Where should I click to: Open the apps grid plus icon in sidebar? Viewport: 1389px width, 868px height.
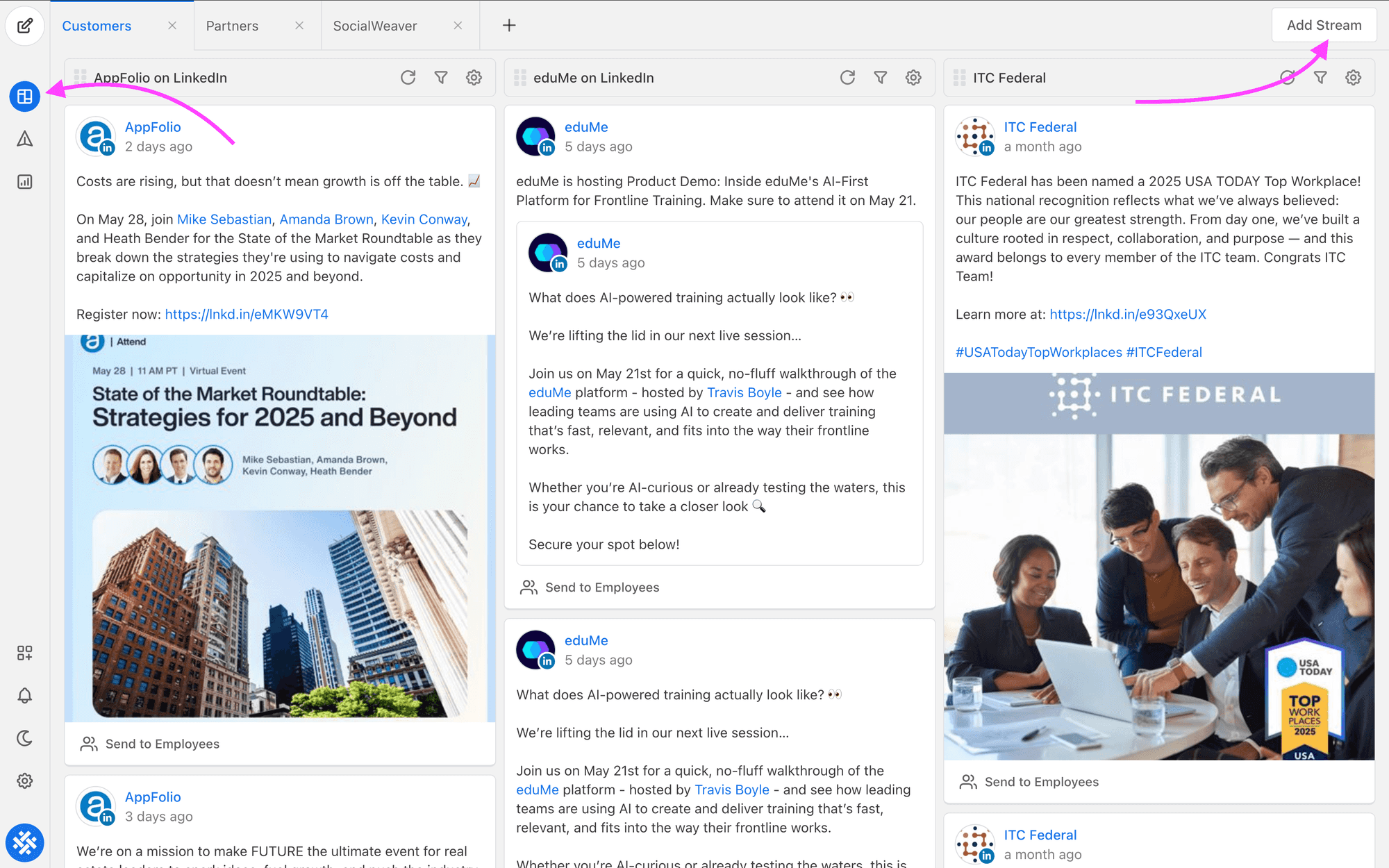tap(25, 653)
